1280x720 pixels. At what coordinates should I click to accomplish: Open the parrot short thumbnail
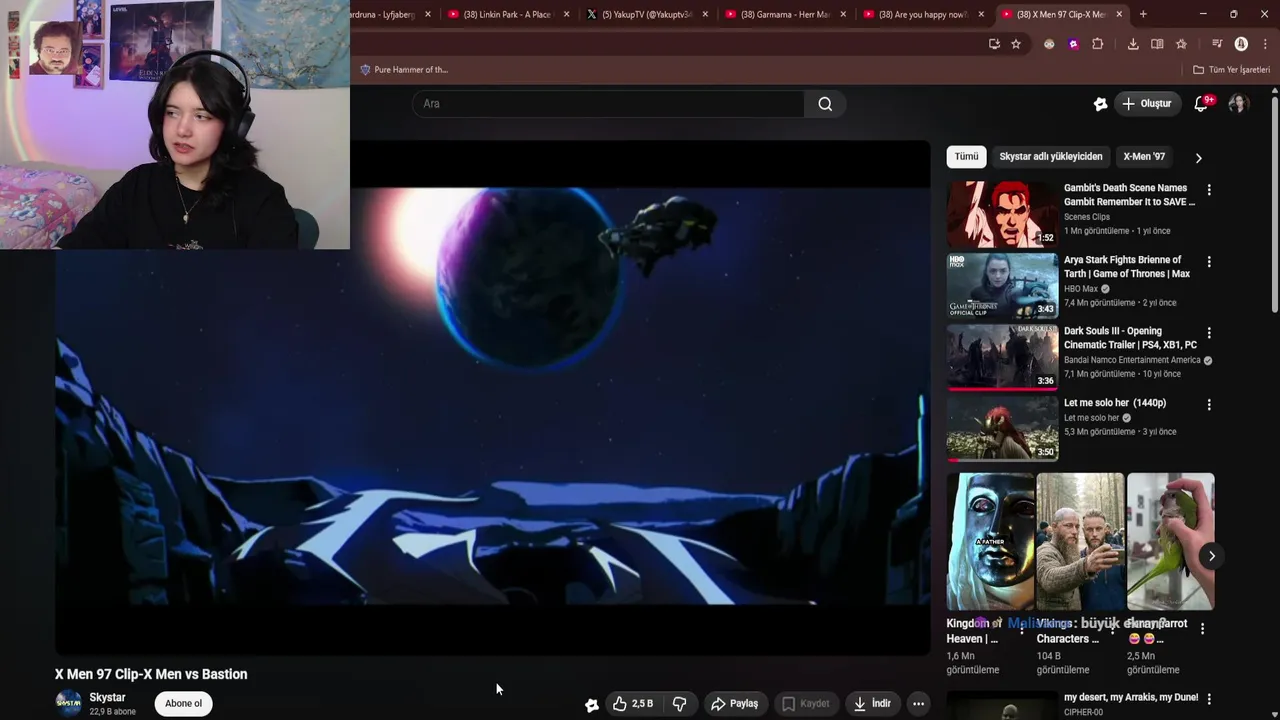click(x=1170, y=541)
